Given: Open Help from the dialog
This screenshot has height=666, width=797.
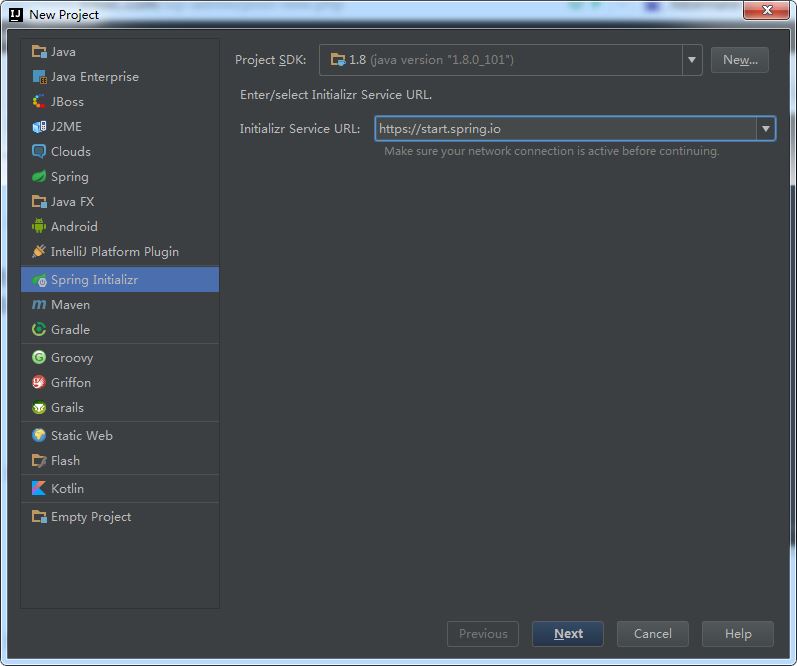Looking at the screenshot, I should click(738, 633).
